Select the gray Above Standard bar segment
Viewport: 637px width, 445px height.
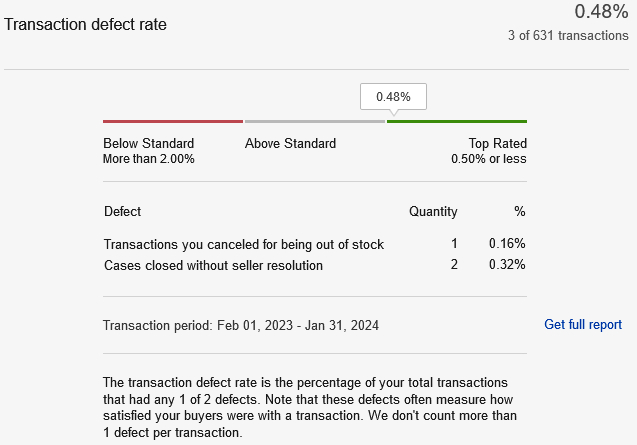(315, 121)
